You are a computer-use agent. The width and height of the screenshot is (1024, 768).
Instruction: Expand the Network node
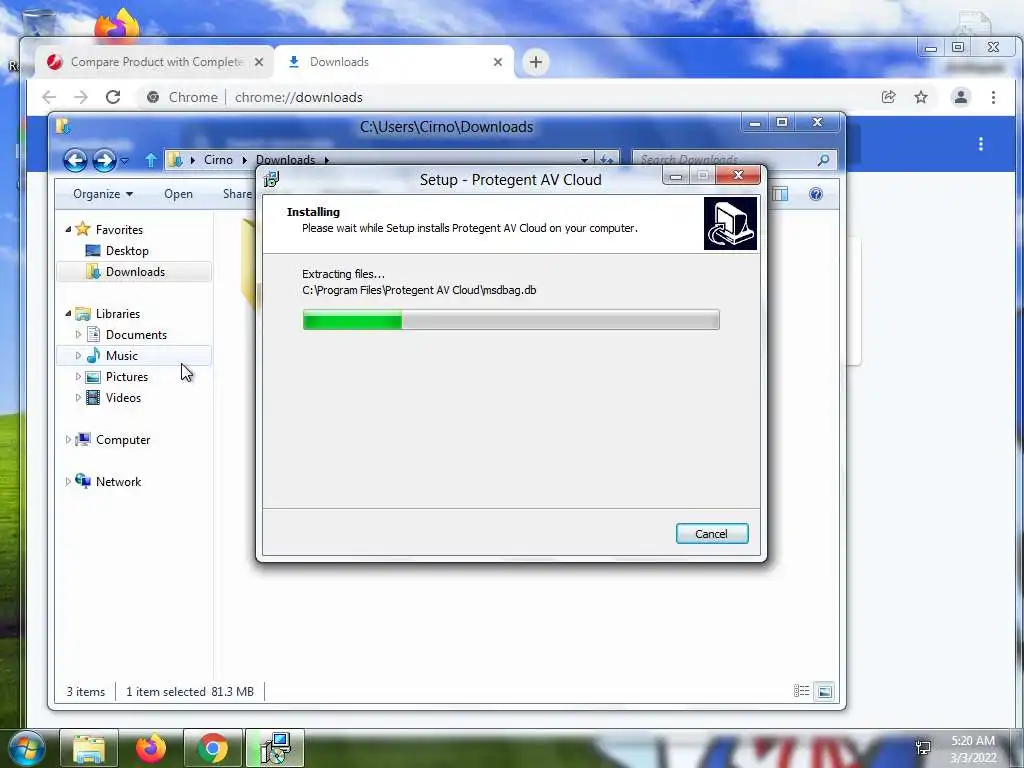tap(68, 481)
